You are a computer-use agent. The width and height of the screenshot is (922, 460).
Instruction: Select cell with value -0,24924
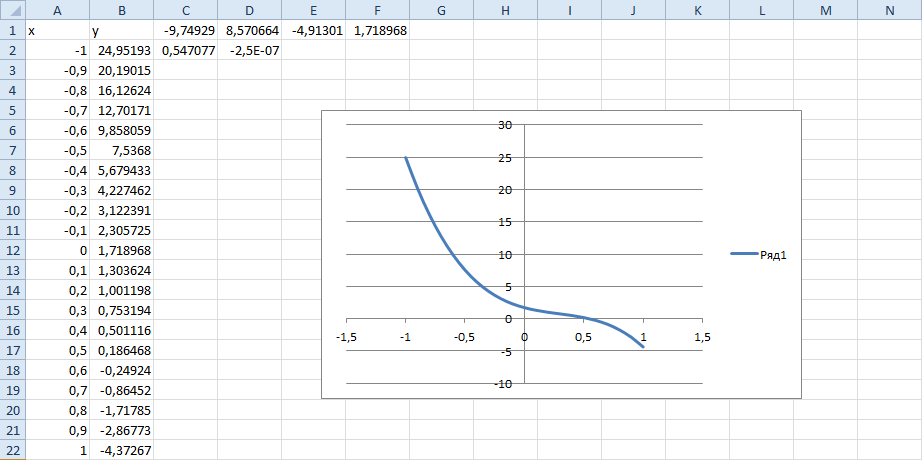pos(122,371)
